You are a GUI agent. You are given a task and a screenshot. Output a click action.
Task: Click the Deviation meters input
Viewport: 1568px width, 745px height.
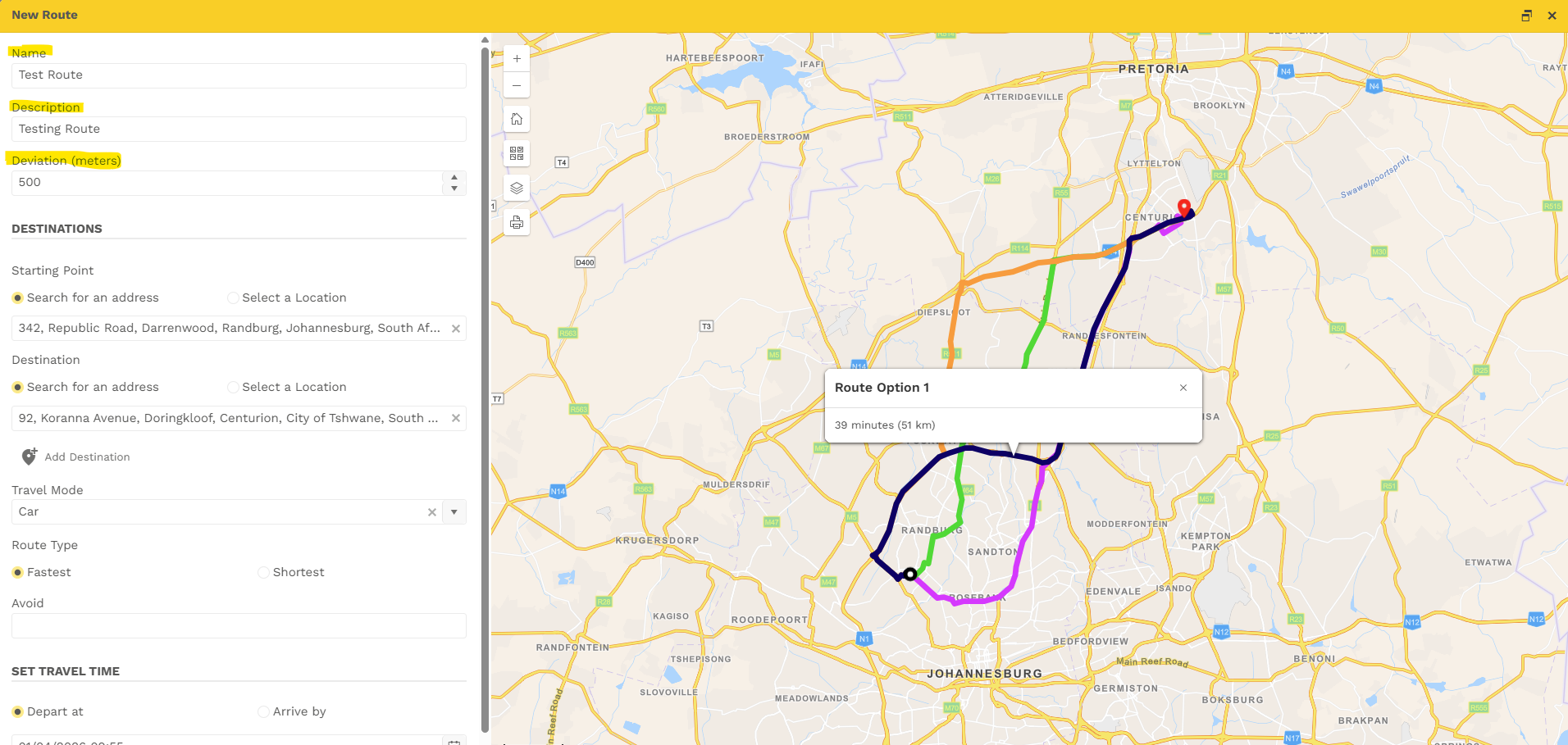point(227,183)
